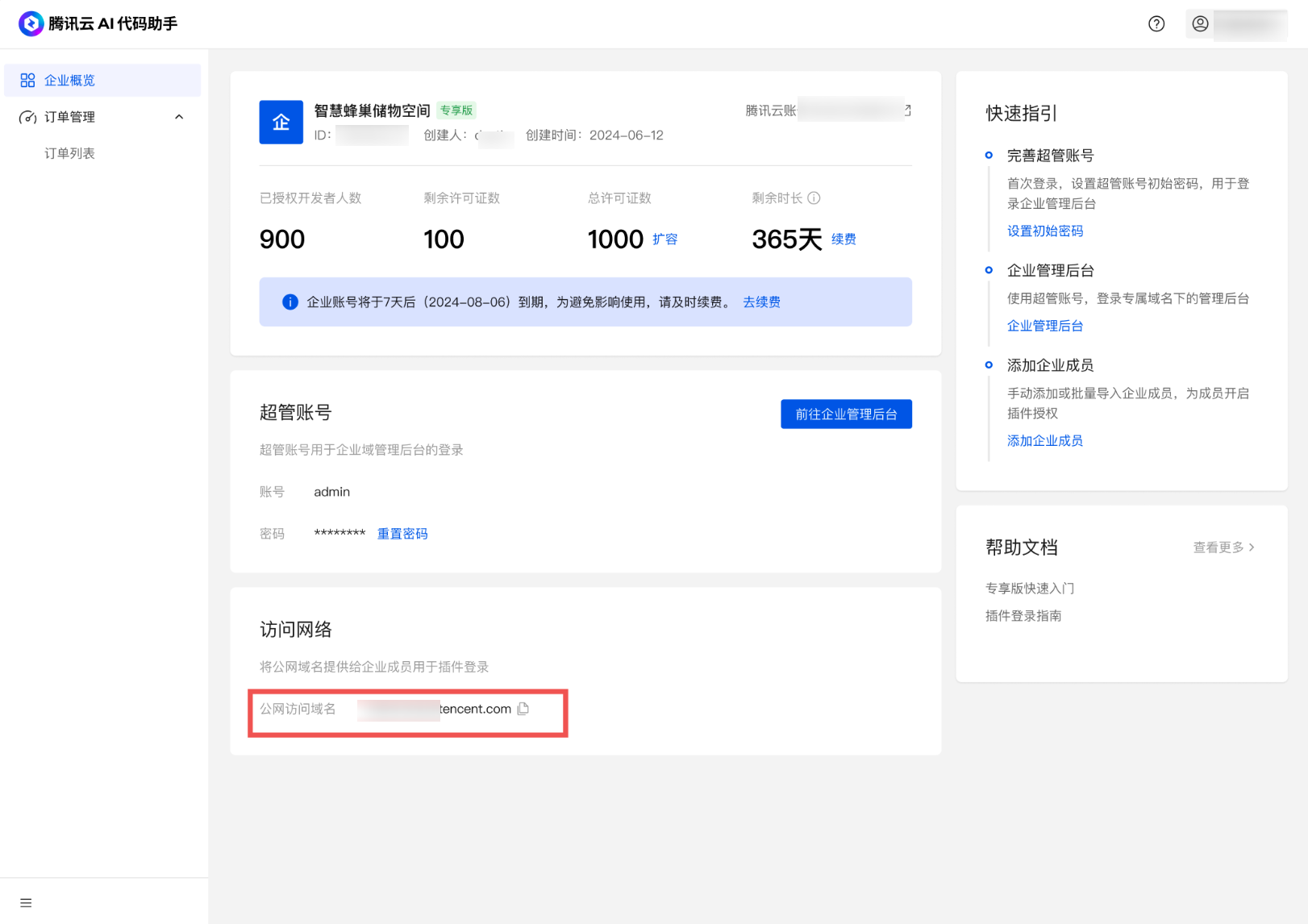Open 设置初始密码 under 快速指引

click(1045, 231)
